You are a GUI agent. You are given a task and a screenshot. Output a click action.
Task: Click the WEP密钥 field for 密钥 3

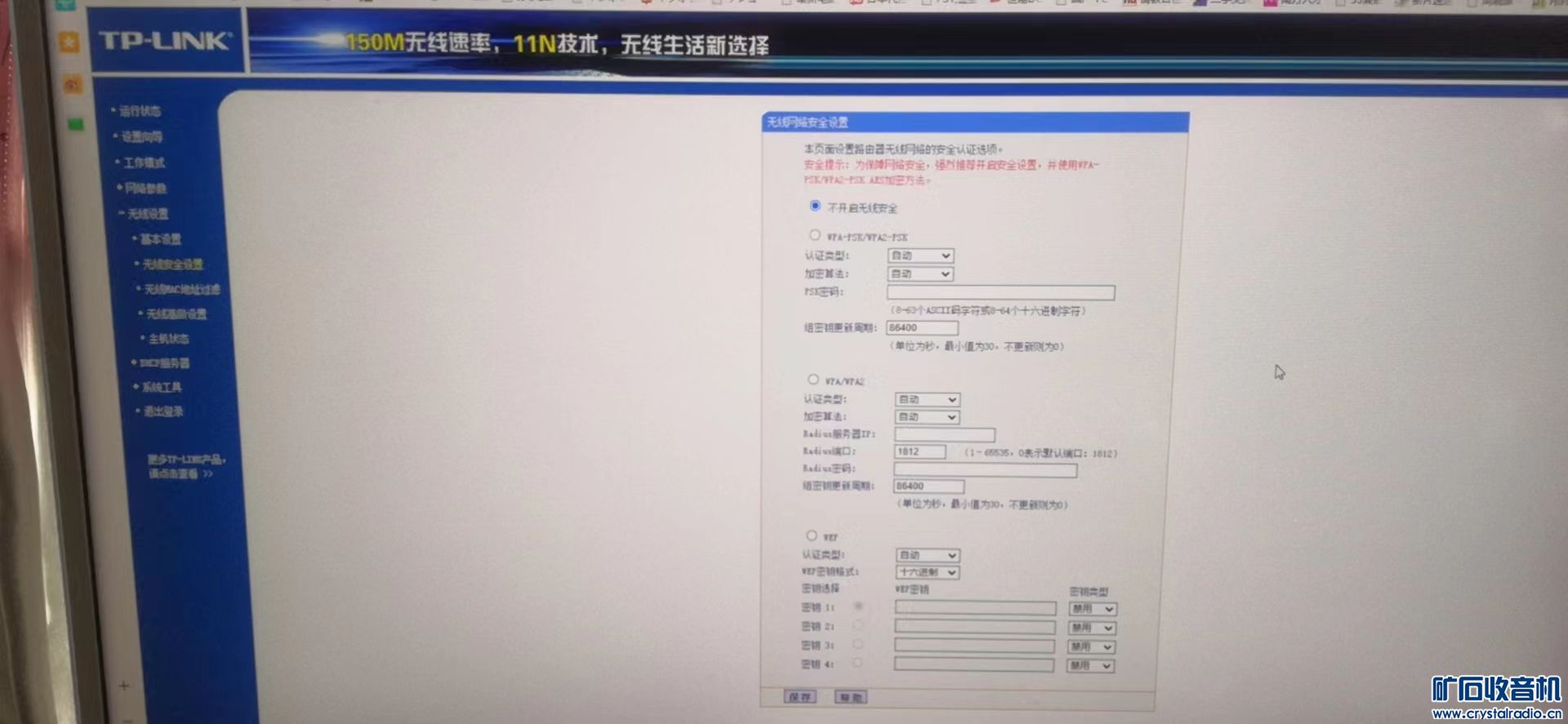[x=974, y=646]
